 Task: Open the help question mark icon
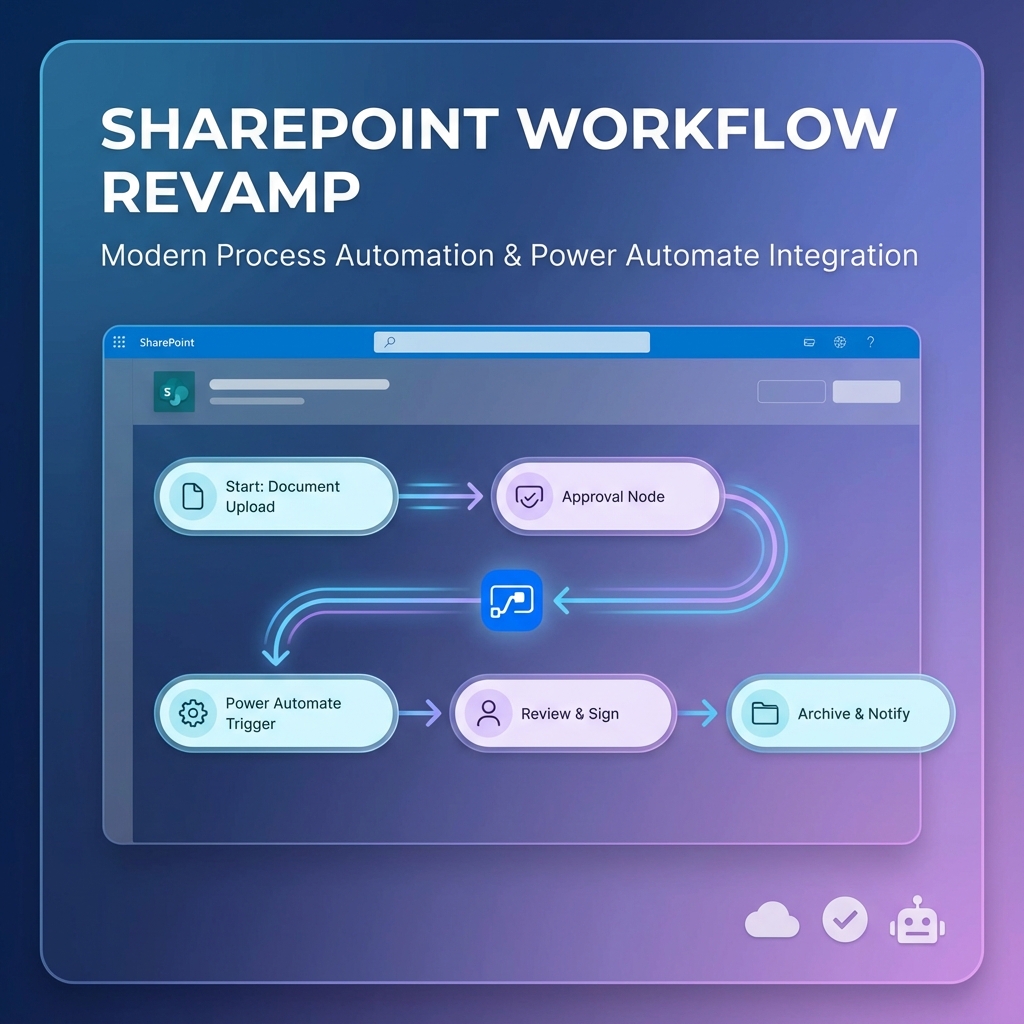870,342
